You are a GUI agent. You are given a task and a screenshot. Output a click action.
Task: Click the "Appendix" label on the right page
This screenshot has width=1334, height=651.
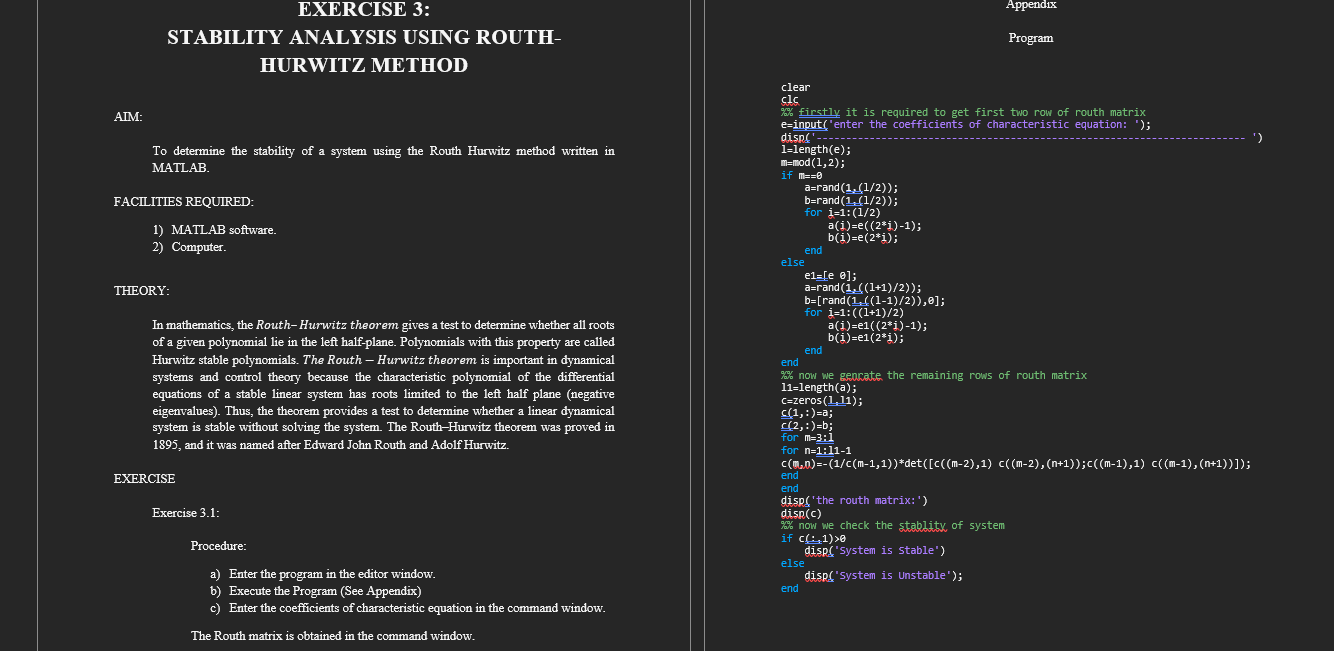1032,5
